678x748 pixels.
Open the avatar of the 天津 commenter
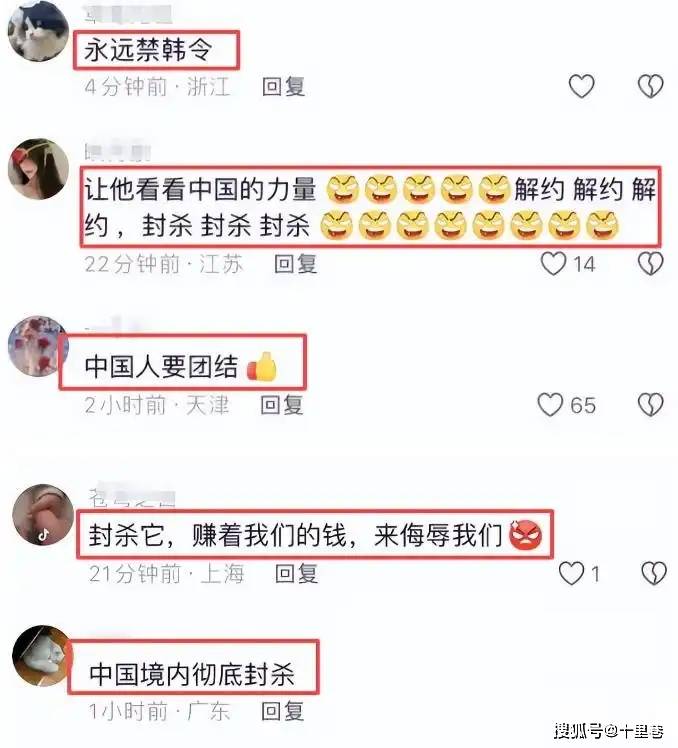click(37, 346)
